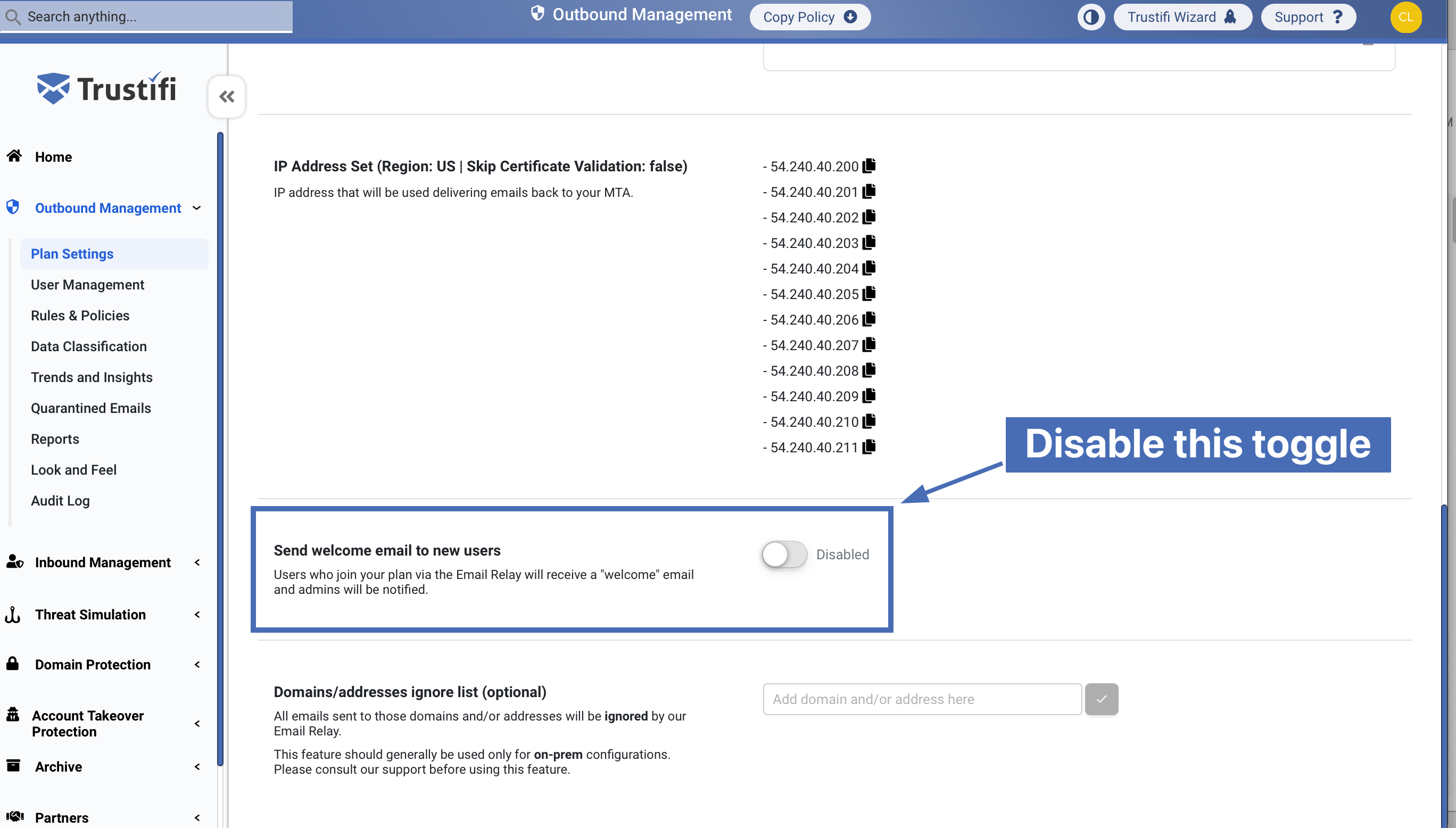Open Quarantined Emails

click(91, 408)
